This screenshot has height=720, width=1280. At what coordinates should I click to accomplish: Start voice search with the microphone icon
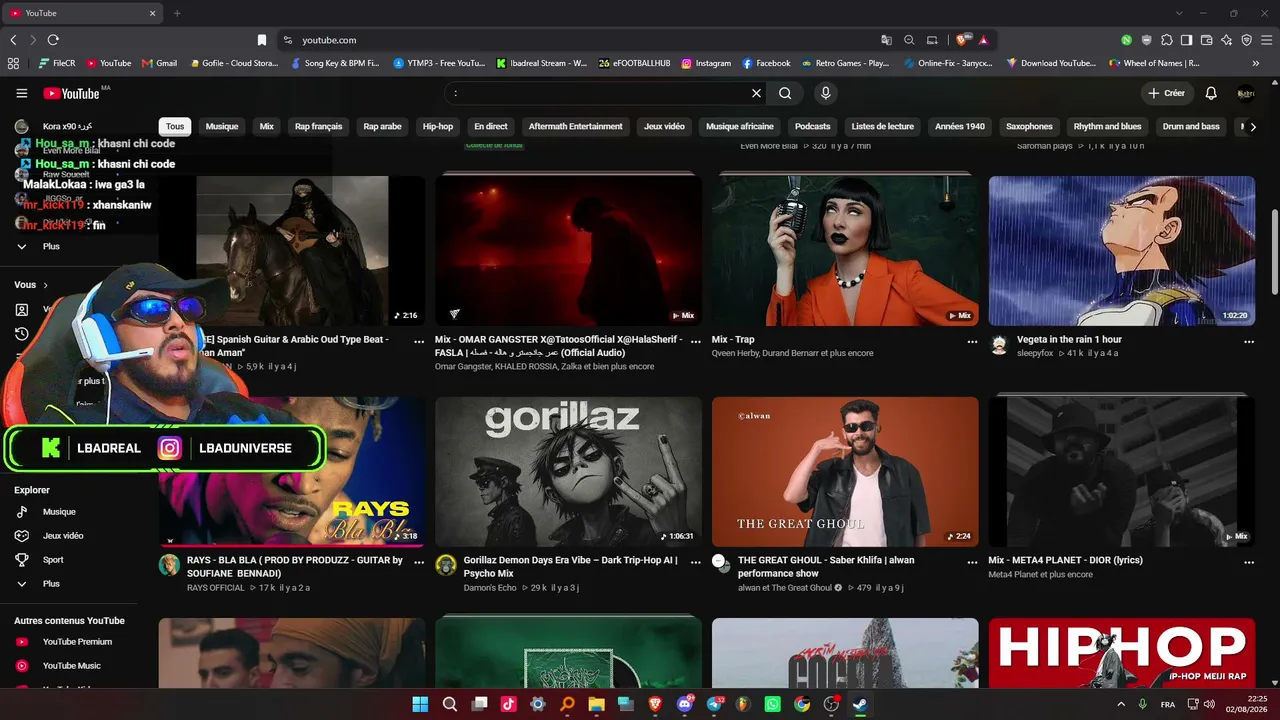point(825,93)
